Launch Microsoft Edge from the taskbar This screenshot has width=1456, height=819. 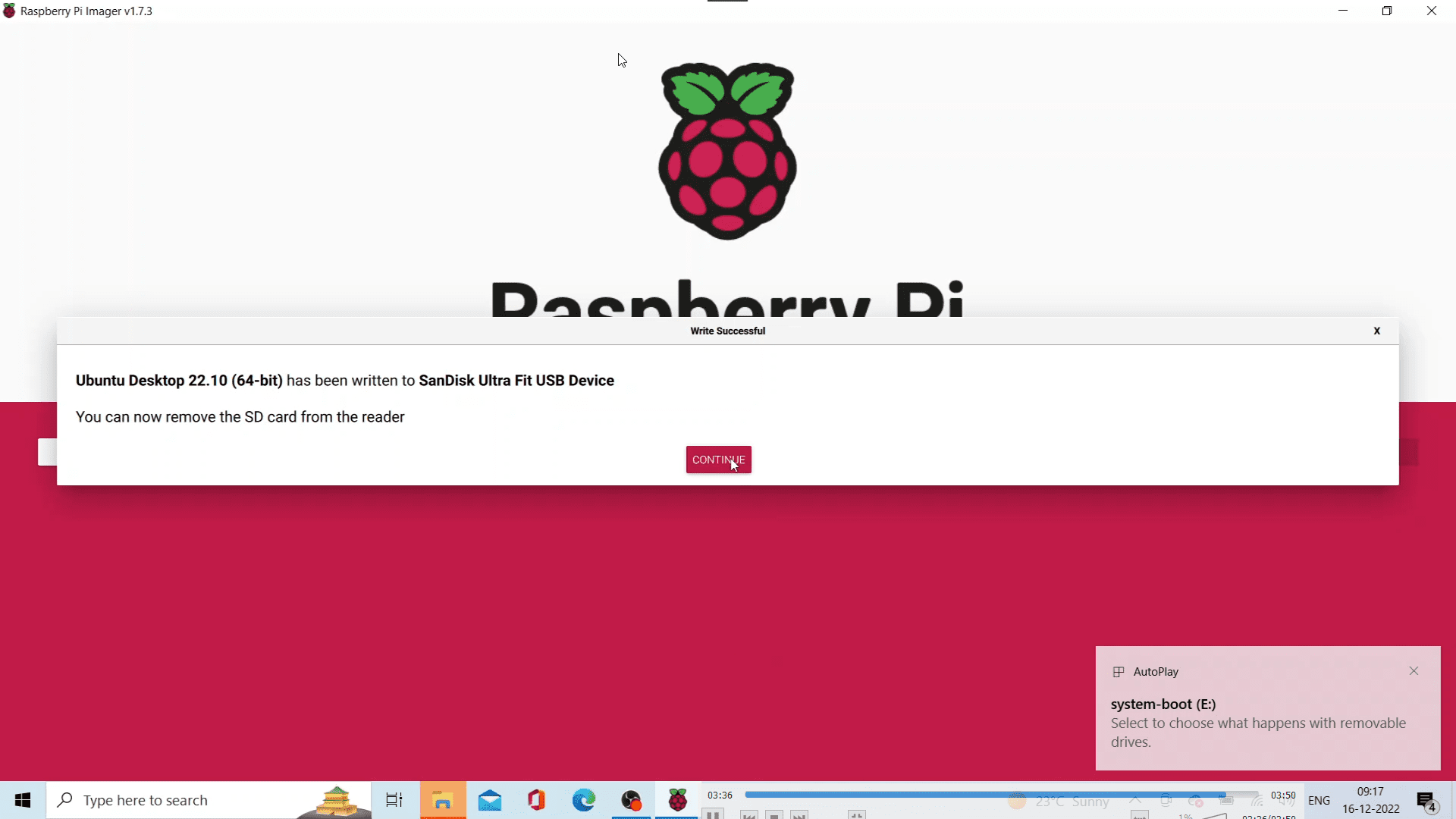tap(584, 800)
